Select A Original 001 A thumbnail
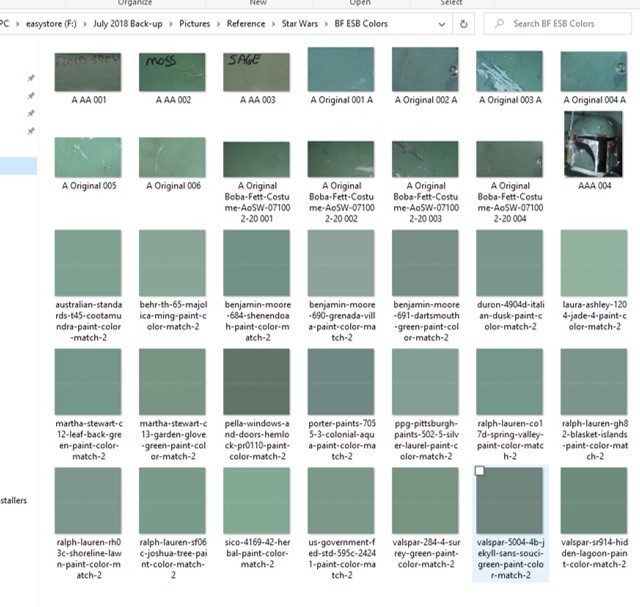Viewport: 640px width, 607px height. 341,69
